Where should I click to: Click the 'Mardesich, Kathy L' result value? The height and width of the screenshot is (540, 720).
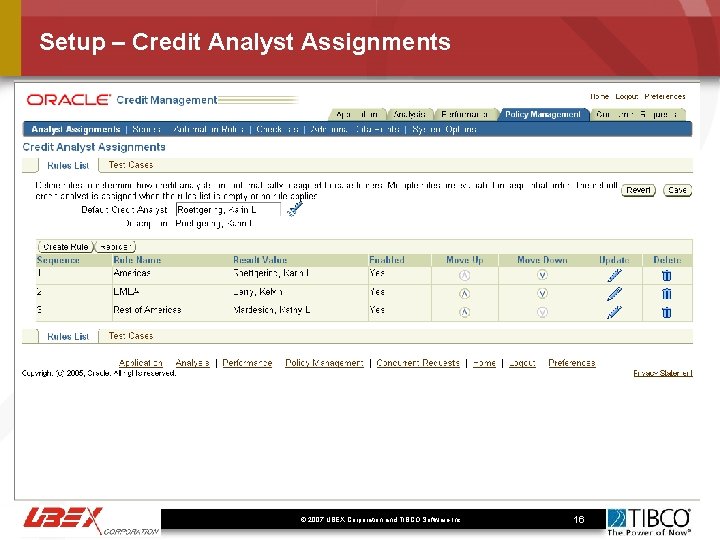coord(271,310)
